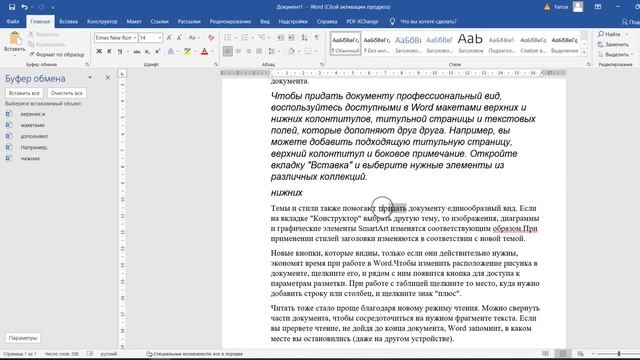Viewport: 640px width, 360px height.
Task: Open the Макет ribbon tab
Action: 134,21
